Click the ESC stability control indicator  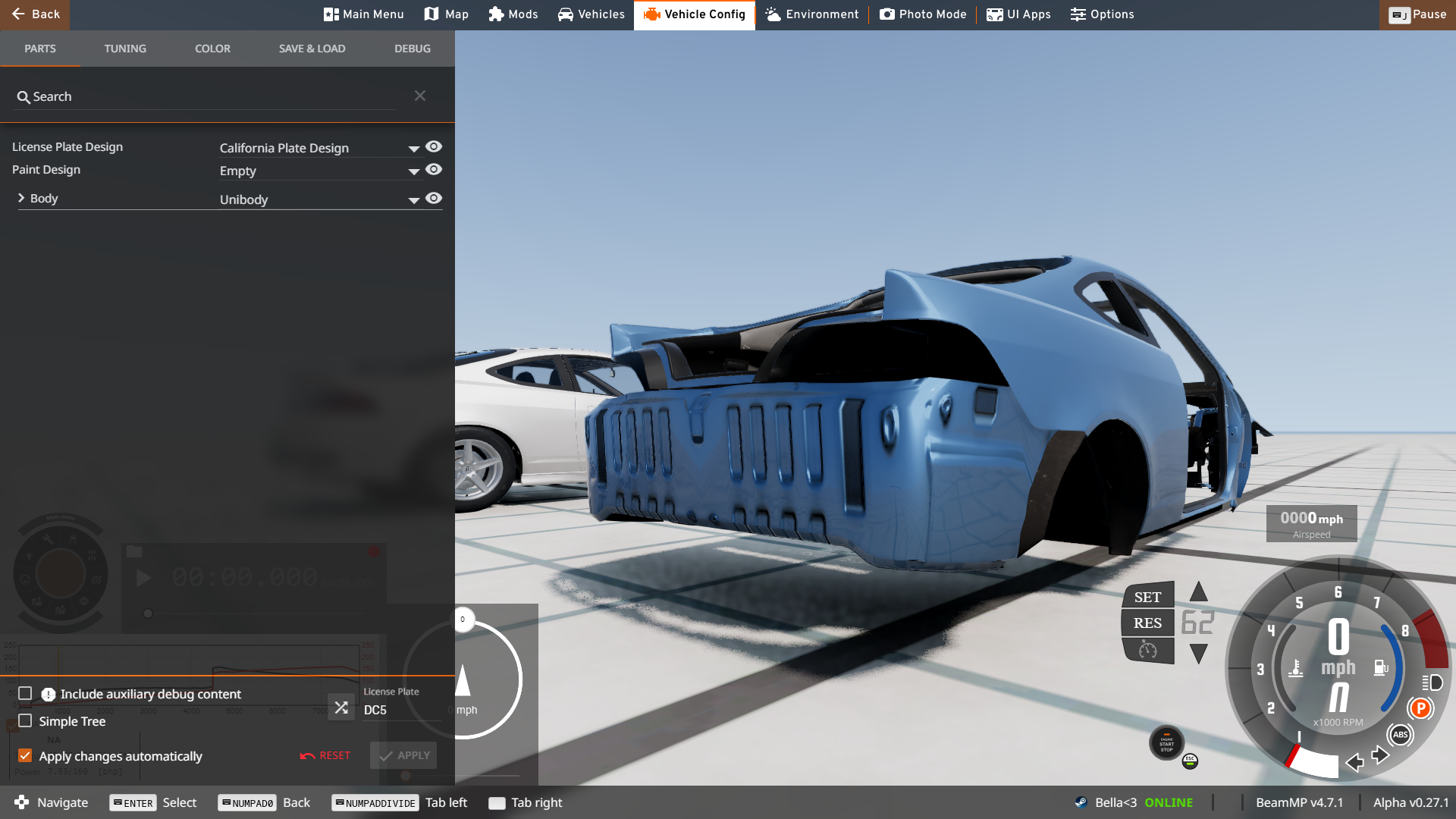(x=1190, y=761)
